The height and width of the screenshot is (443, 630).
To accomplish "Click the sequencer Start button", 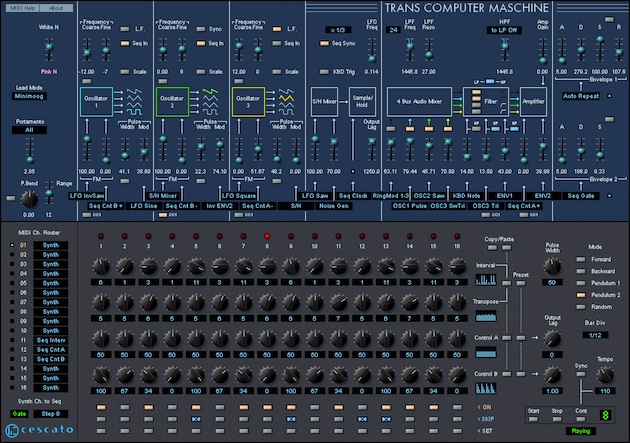I will tap(533, 419).
